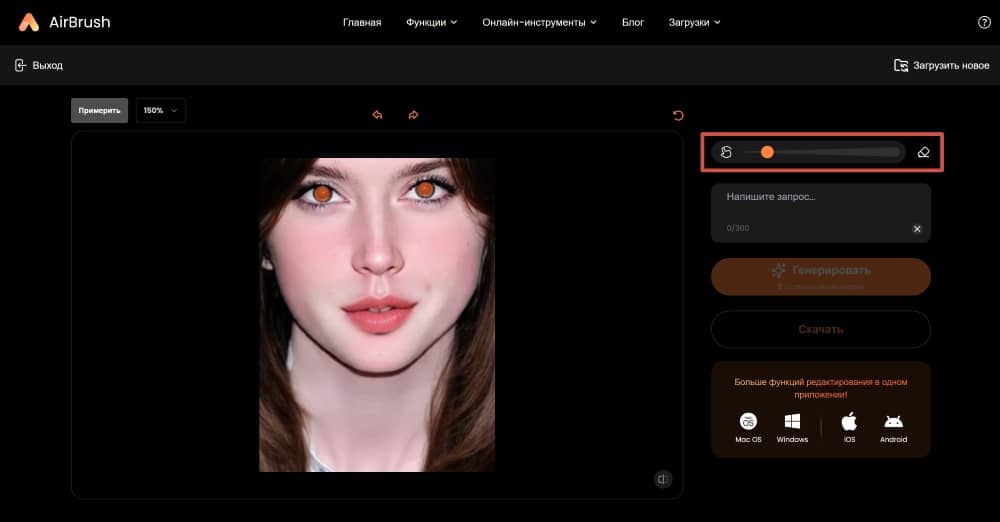The width and height of the screenshot is (1000, 522).
Task: Select the eraser tool icon
Action: [923, 152]
